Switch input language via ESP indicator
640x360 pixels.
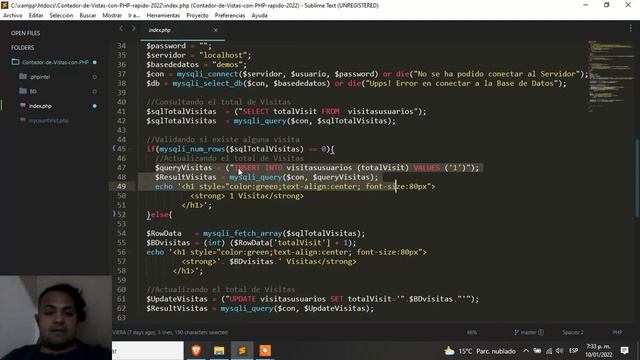[x=573, y=351]
